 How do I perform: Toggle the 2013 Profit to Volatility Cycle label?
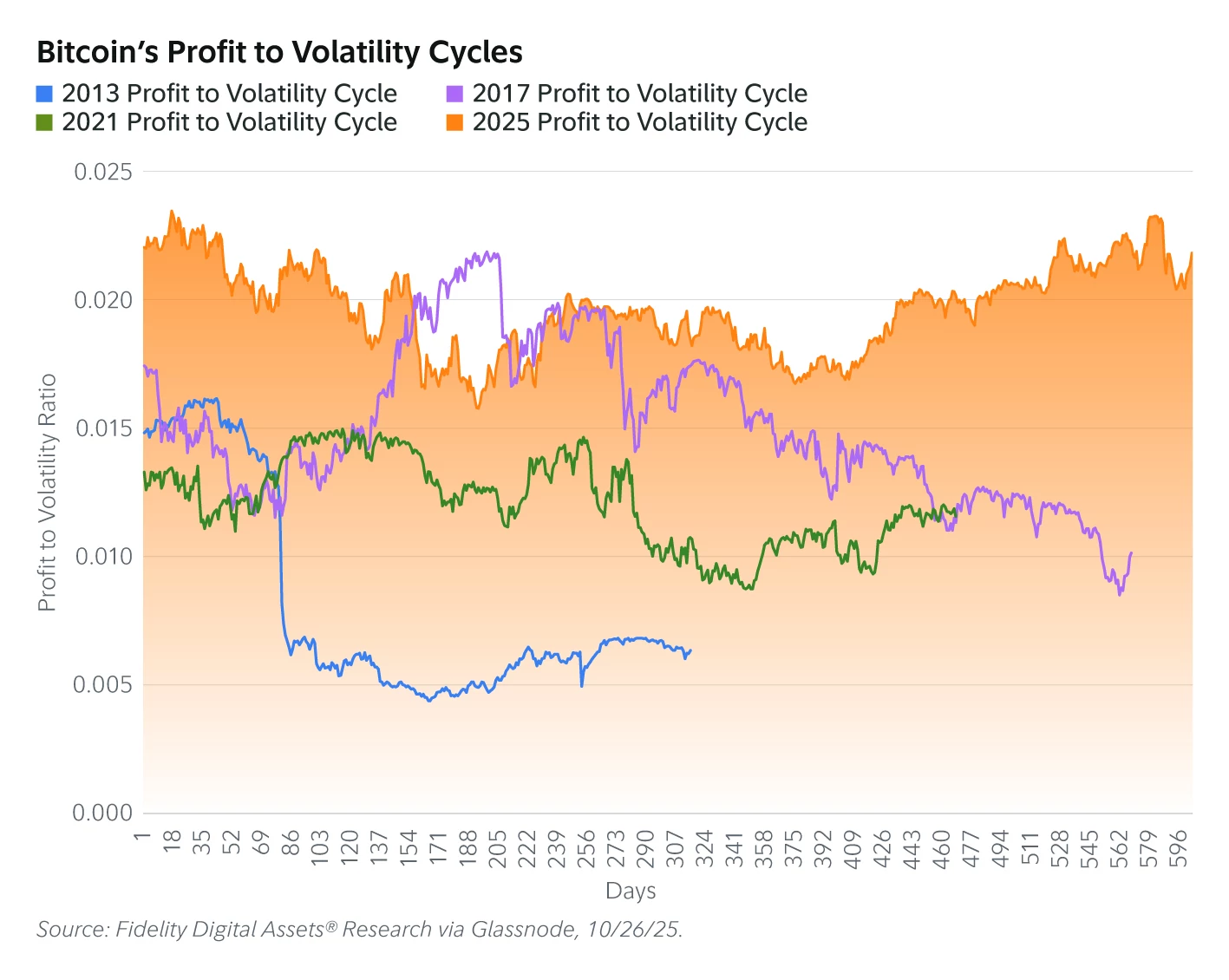[229, 94]
